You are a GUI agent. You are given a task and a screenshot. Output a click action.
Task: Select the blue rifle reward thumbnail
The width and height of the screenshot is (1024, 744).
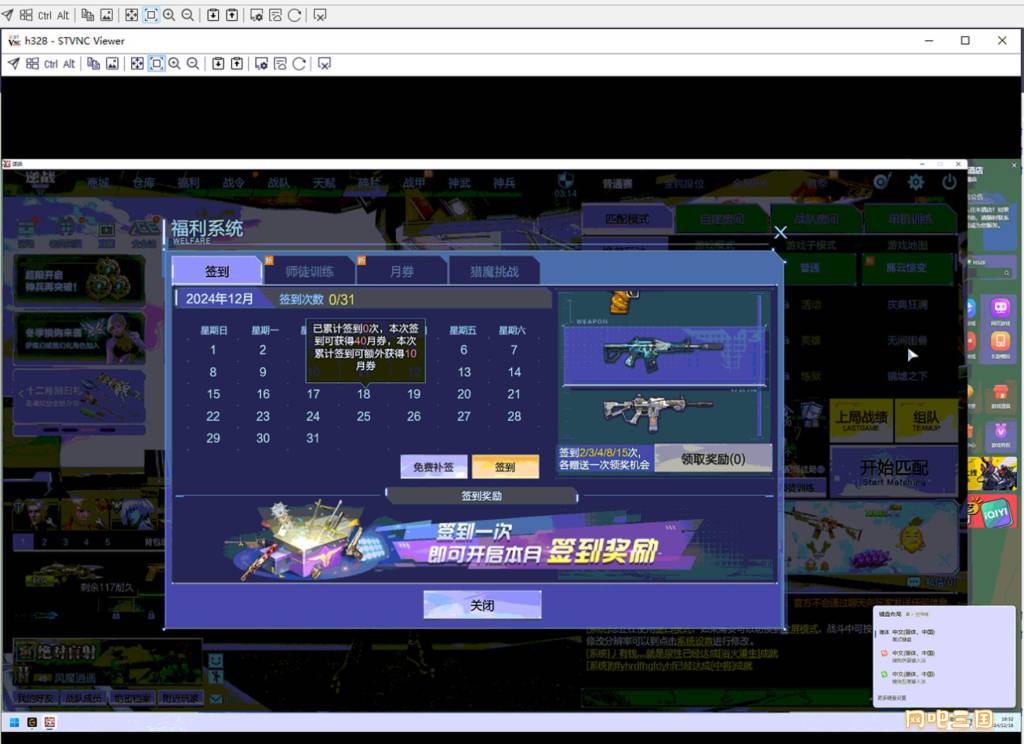(x=664, y=355)
